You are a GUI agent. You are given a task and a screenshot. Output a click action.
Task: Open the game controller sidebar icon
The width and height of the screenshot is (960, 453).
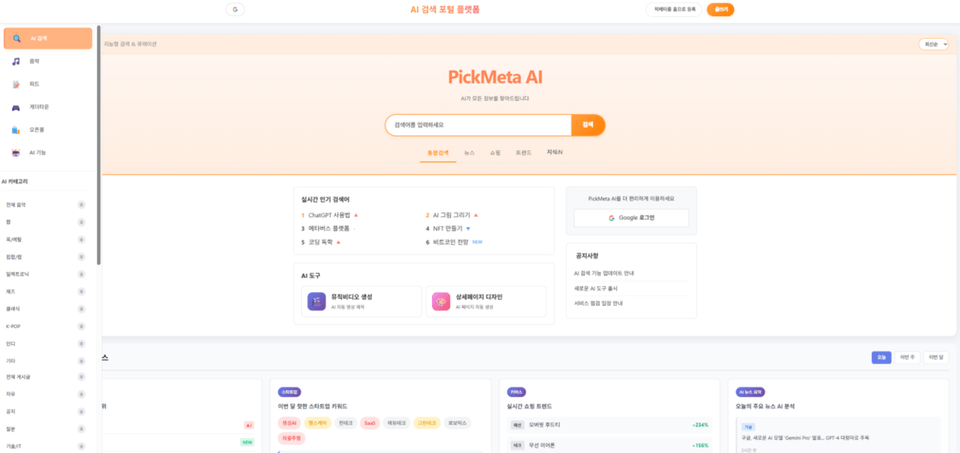pyautogui.click(x=17, y=107)
